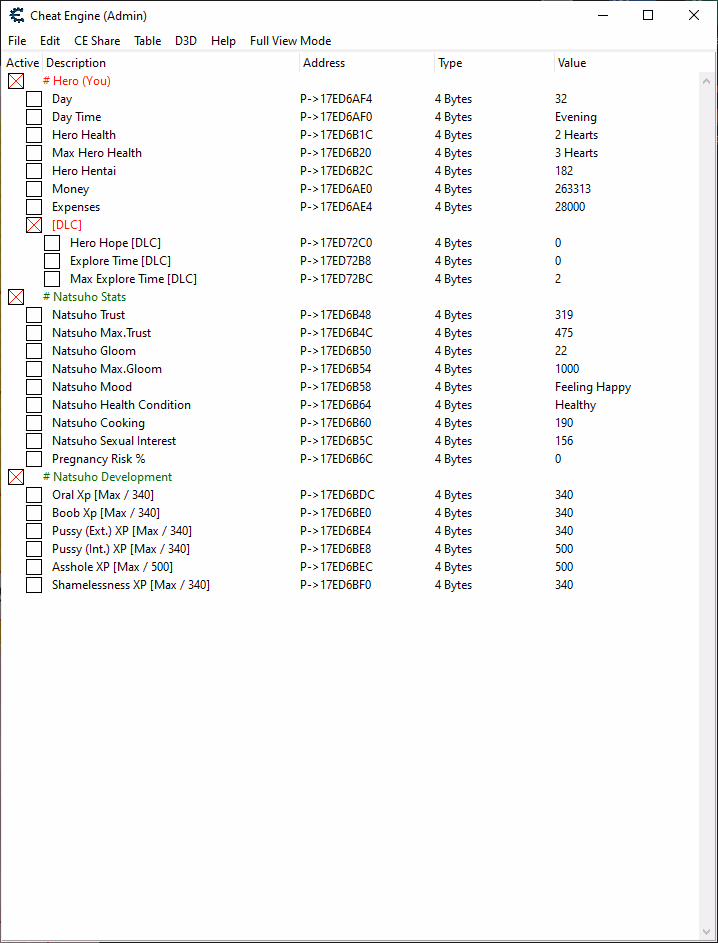Click address P->17ED6AF4 of Day

(x=336, y=99)
